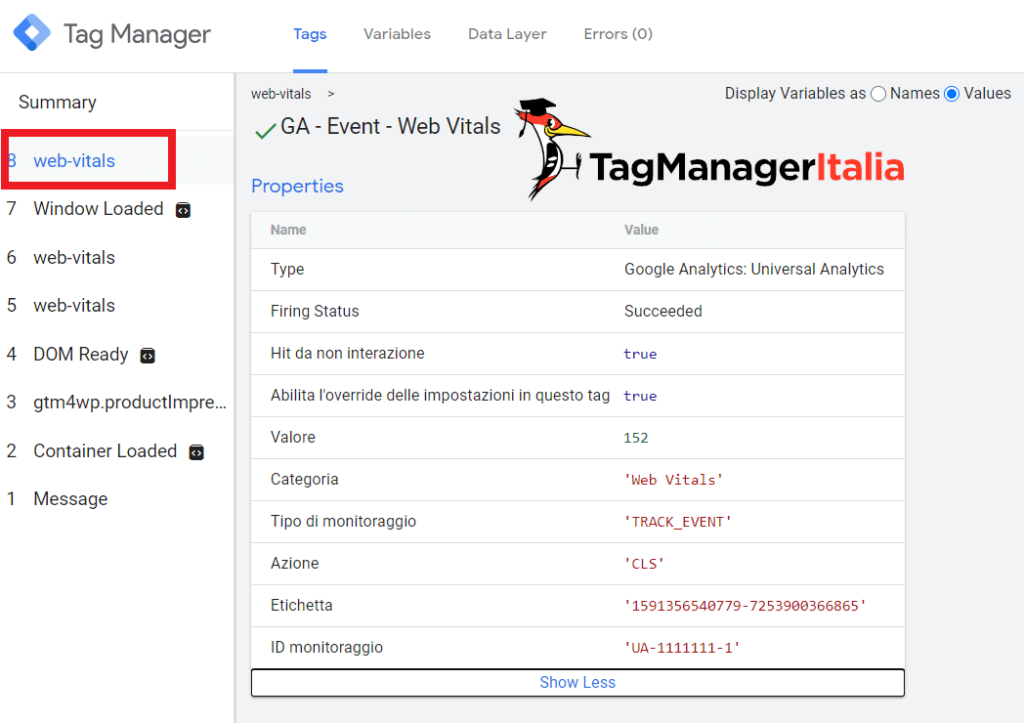1024x723 pixels.
Task: Click the ID monitoraggio label
Action: 327,647
